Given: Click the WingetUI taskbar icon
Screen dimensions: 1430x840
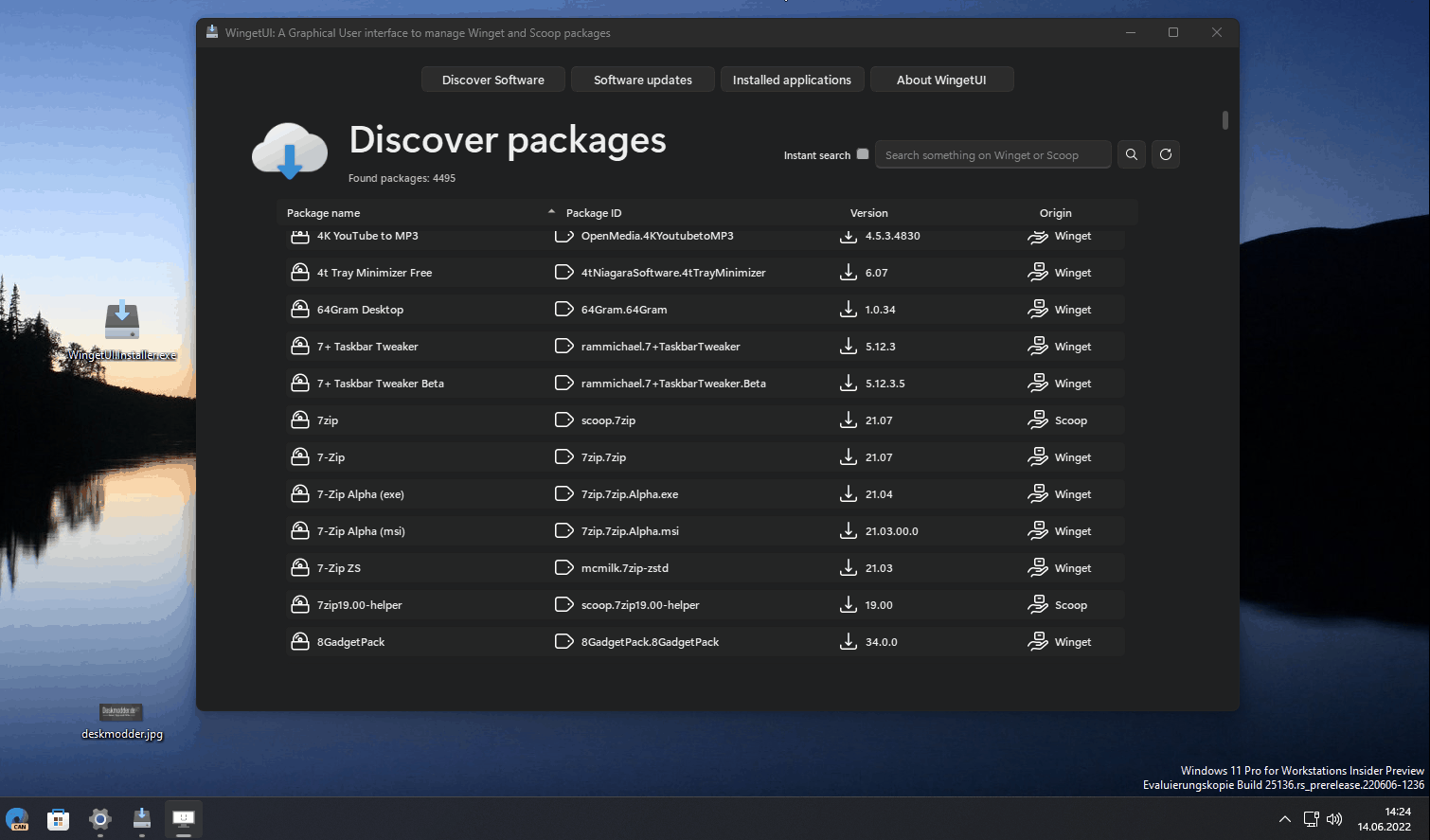Looking at the screenshot, I should click(x=142, y=819).
